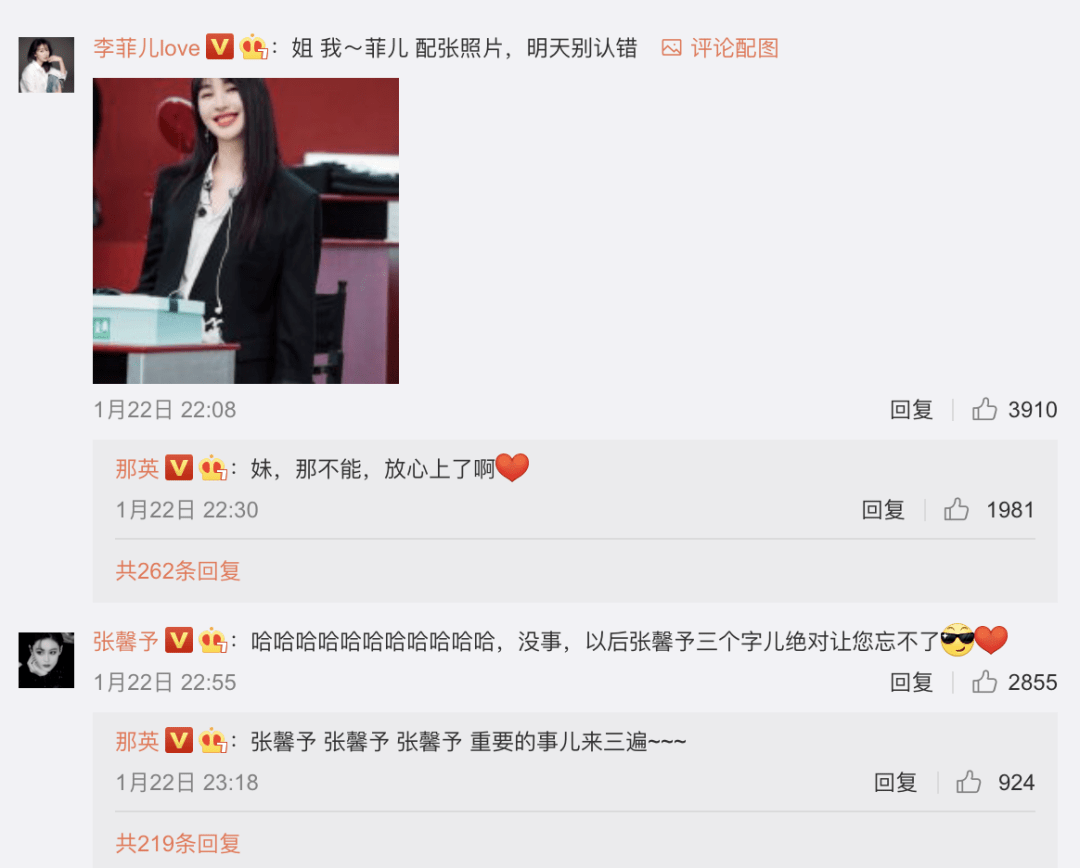Screen dimensions: 1080x868
Task: Open 李菲儿love's profile avatar
Action: (x=46, y=65)
